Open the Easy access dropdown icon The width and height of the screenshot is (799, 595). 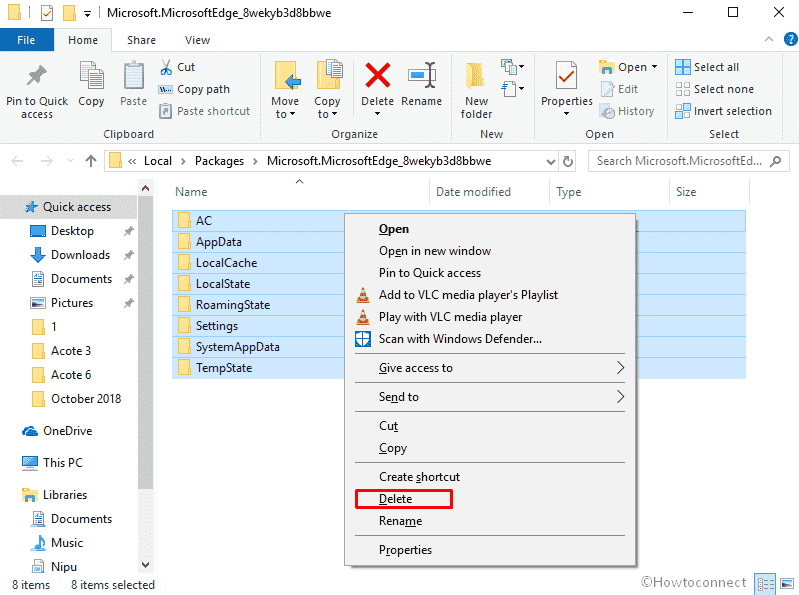(x=513, y=89)
